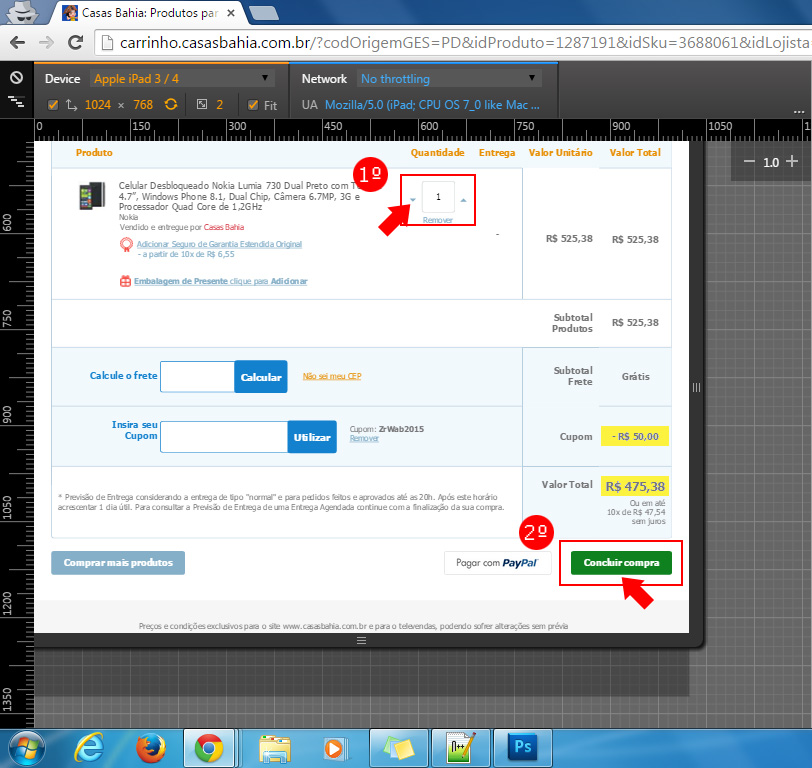Click the Pagar com PayPal button
This screenshot has height=768, width=812.
[x=497, y=563]
